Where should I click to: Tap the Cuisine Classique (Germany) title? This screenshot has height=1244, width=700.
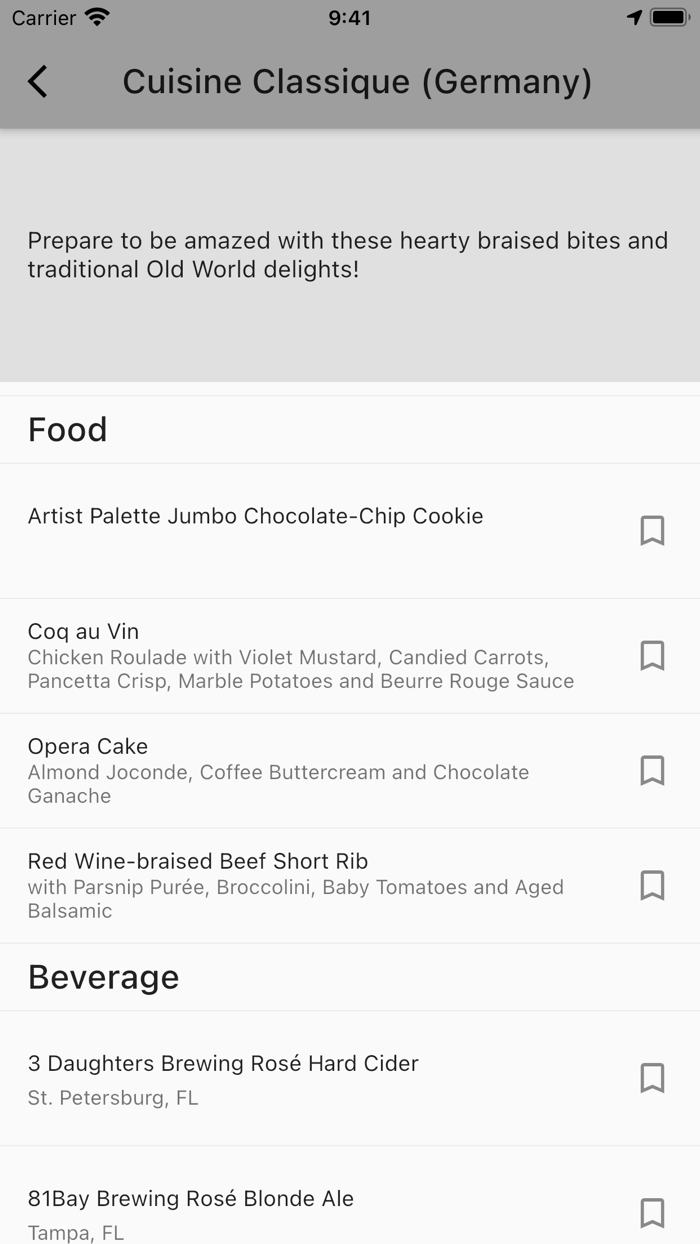[x=357, y=81]
